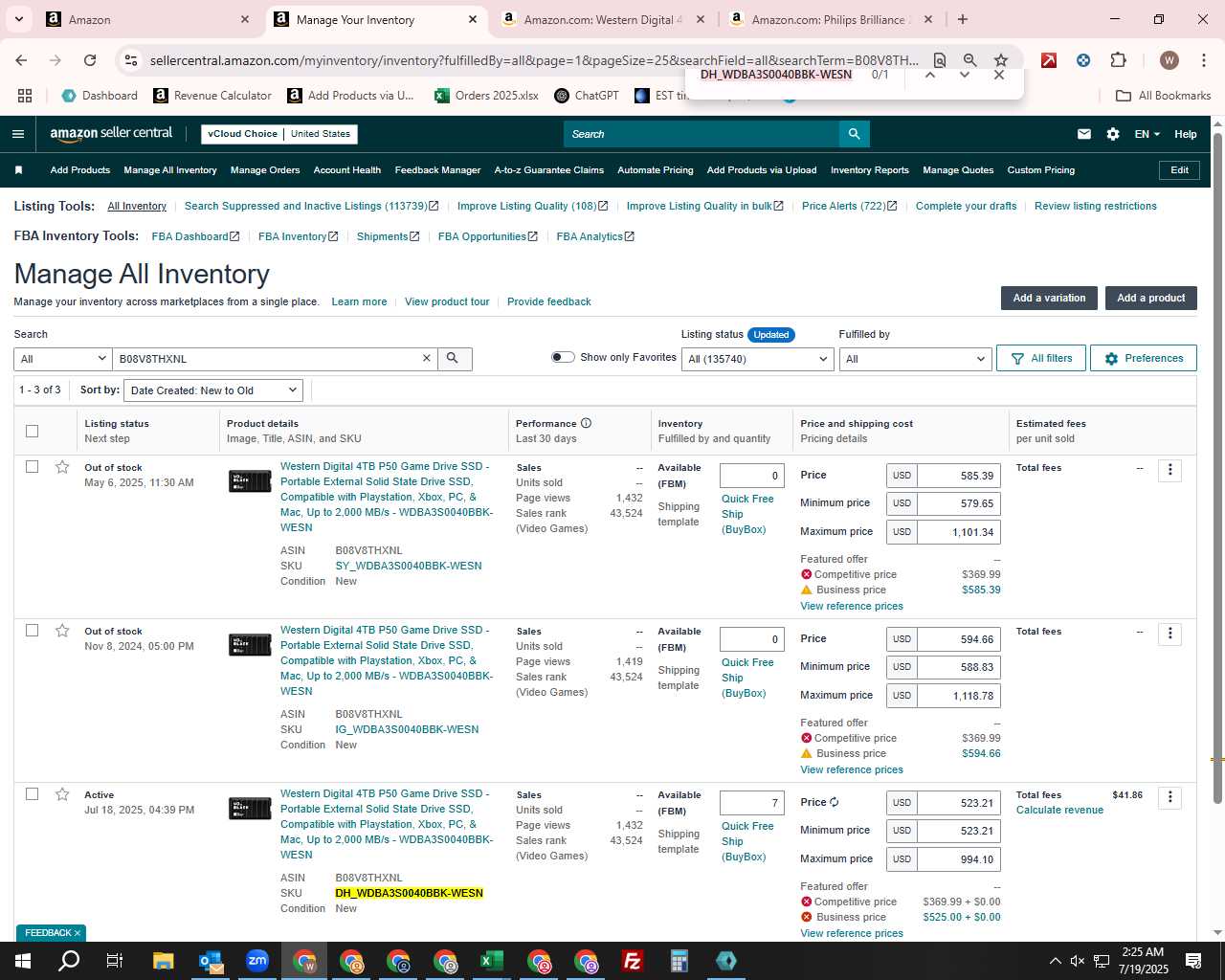Open actions menu for IG_WDBA3S0040BBK-WESN row
This screenshot has width=1225, height=980.
point(1169,634)
